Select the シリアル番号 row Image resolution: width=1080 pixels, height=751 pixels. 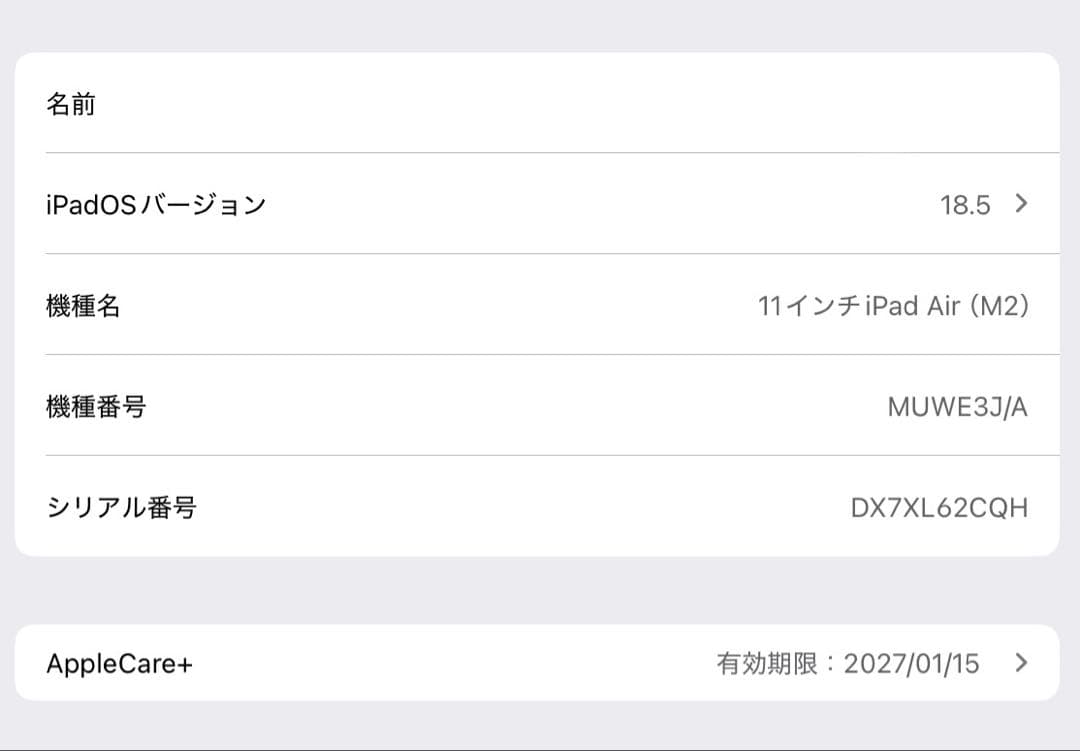tap(540, 508)
